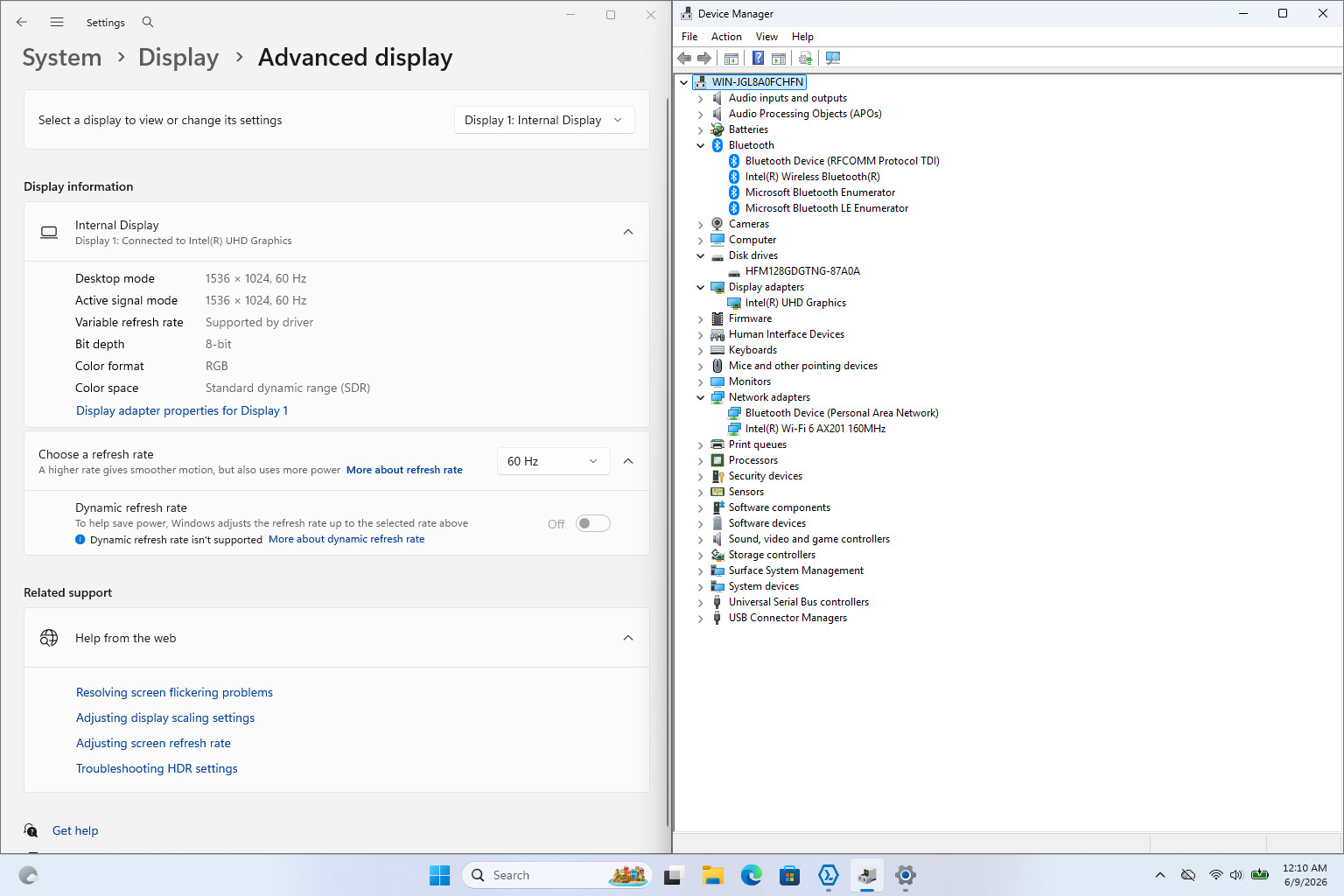Image resolution: width=1344 pixels, height=896 pixels.
Task: Go to Display in Settings breadcrumb
Action: tap(178, 58)
